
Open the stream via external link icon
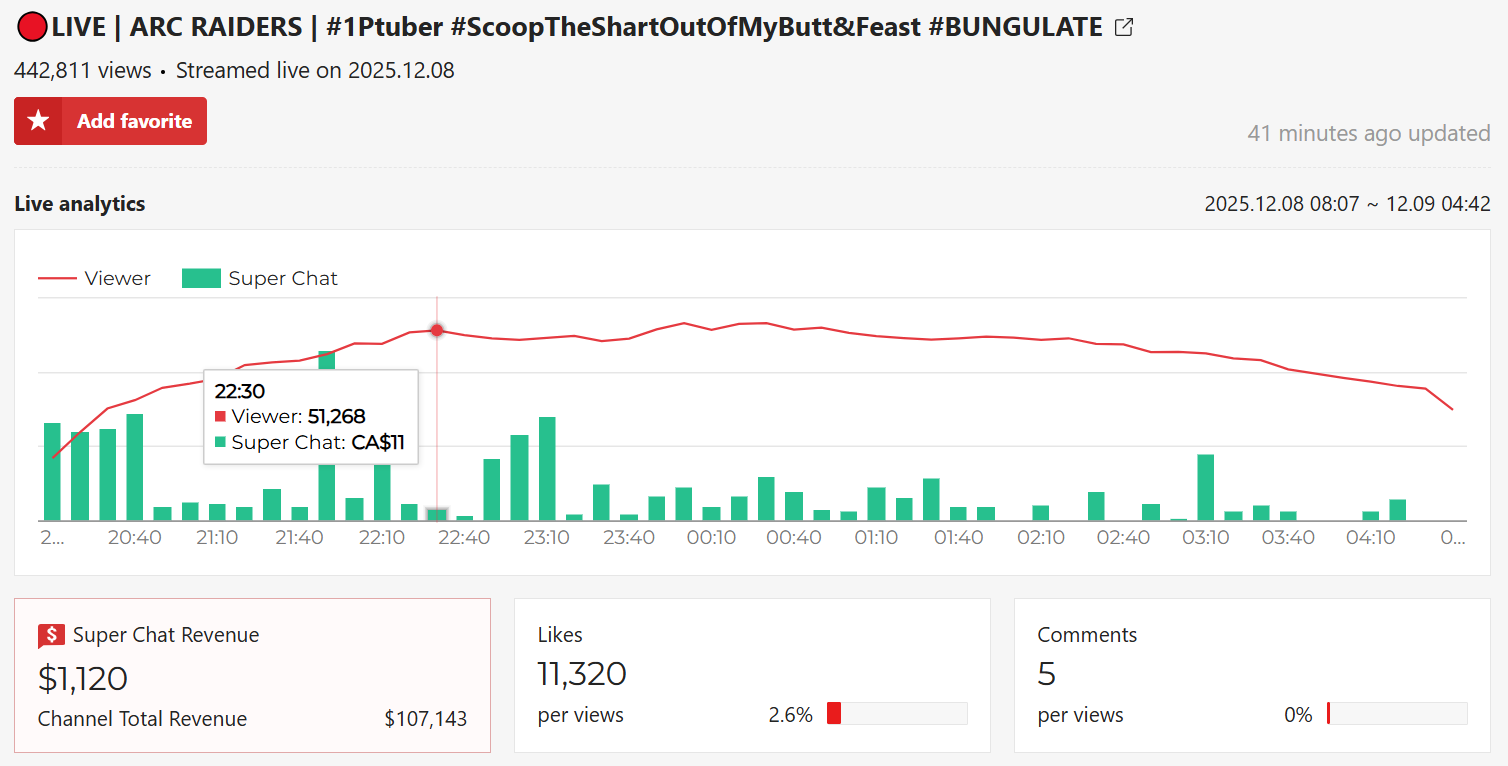[x=1124, y=28]
